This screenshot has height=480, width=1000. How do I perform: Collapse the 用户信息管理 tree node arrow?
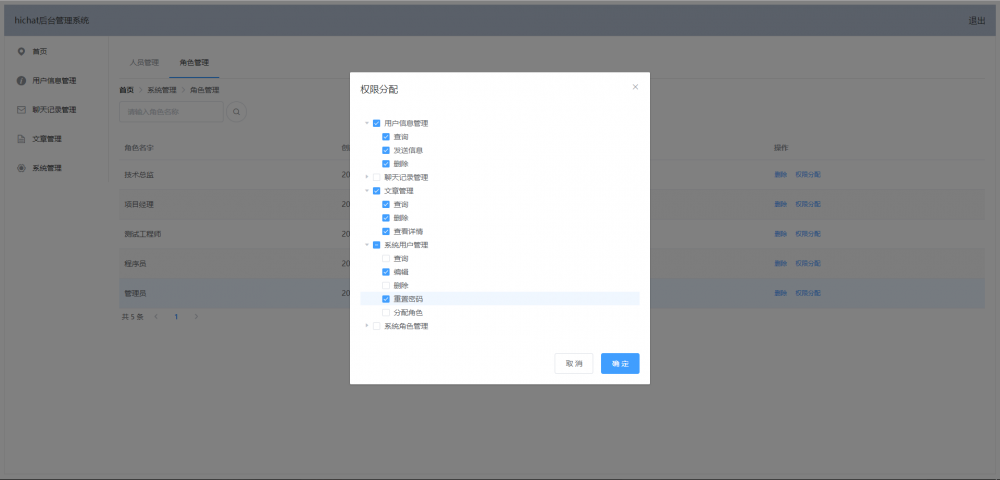pyautogui.click(x=367, y=123)
